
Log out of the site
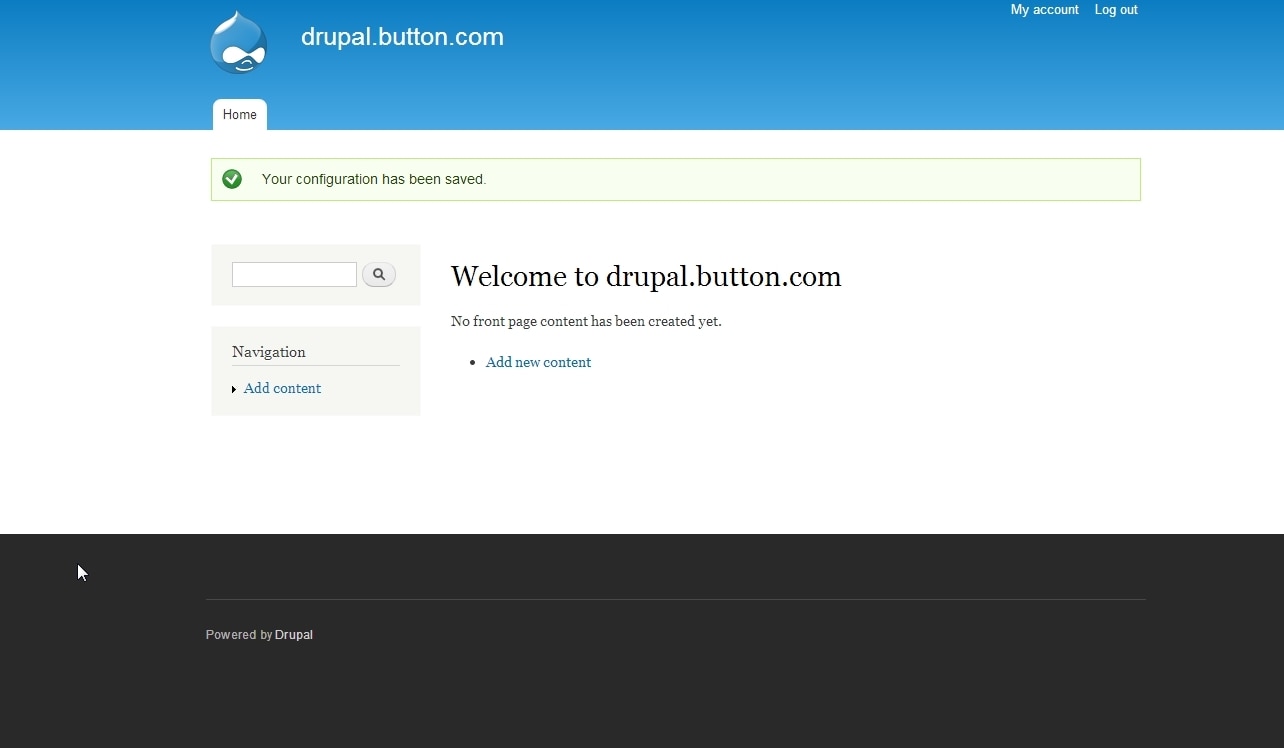point(1116,10)
